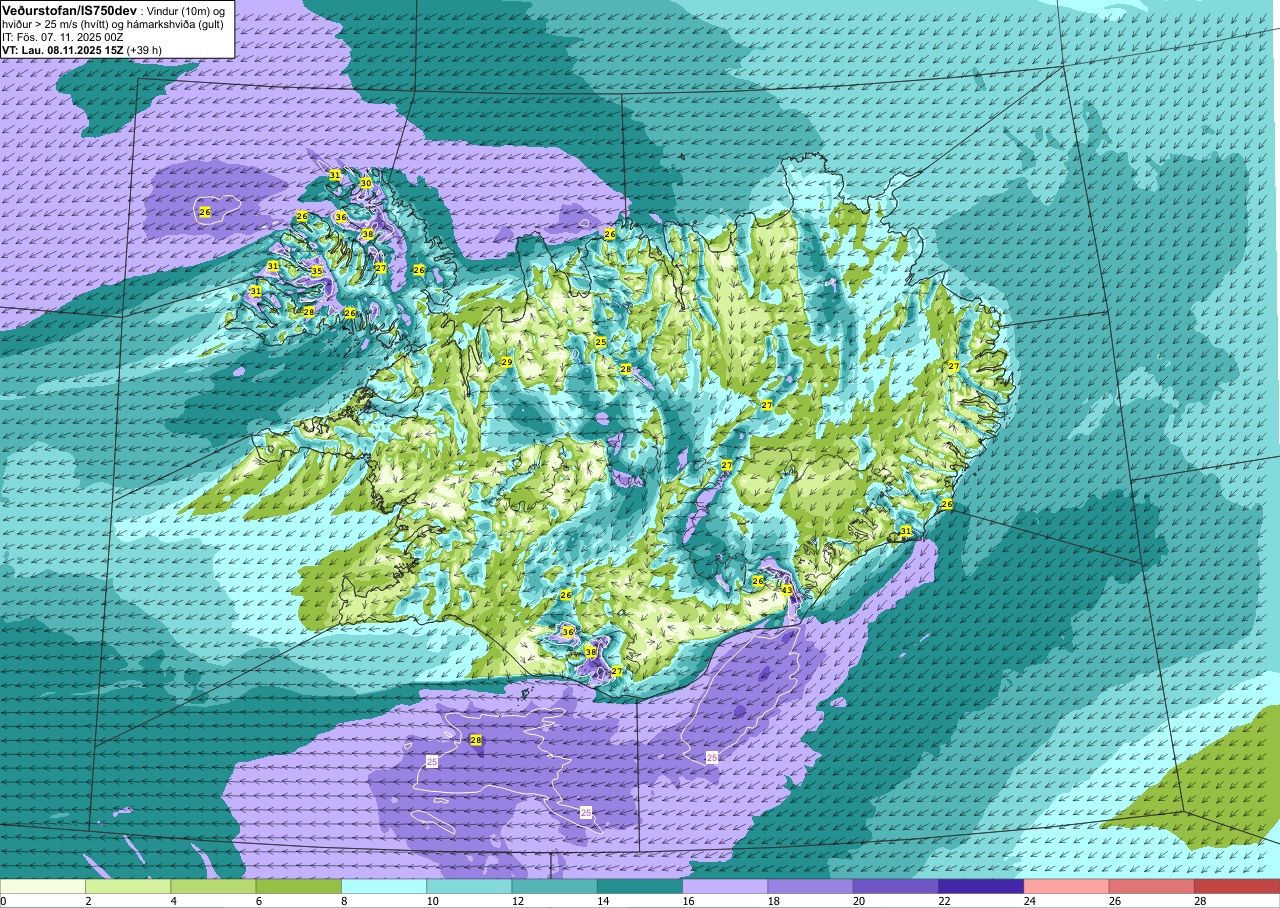Click the yellow "29" gust label
The image size is (1280, 908).
(507, 362)
